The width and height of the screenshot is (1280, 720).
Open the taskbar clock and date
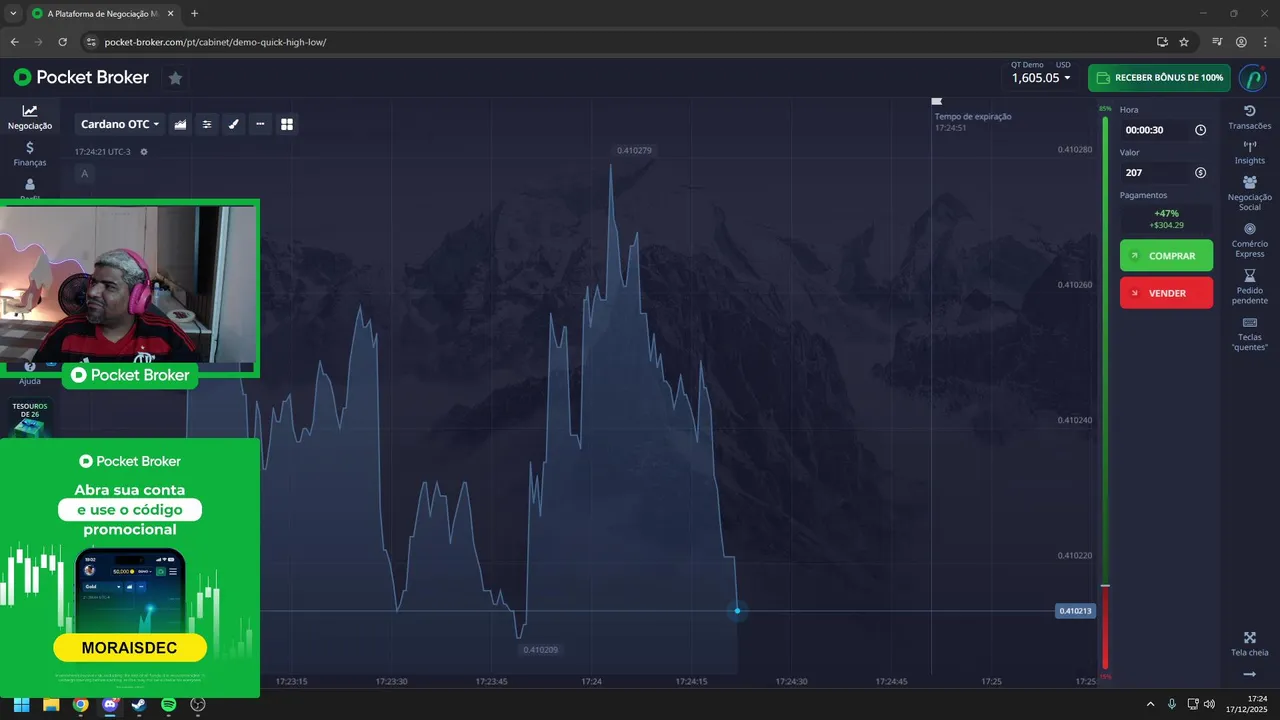coord(1248,705)
